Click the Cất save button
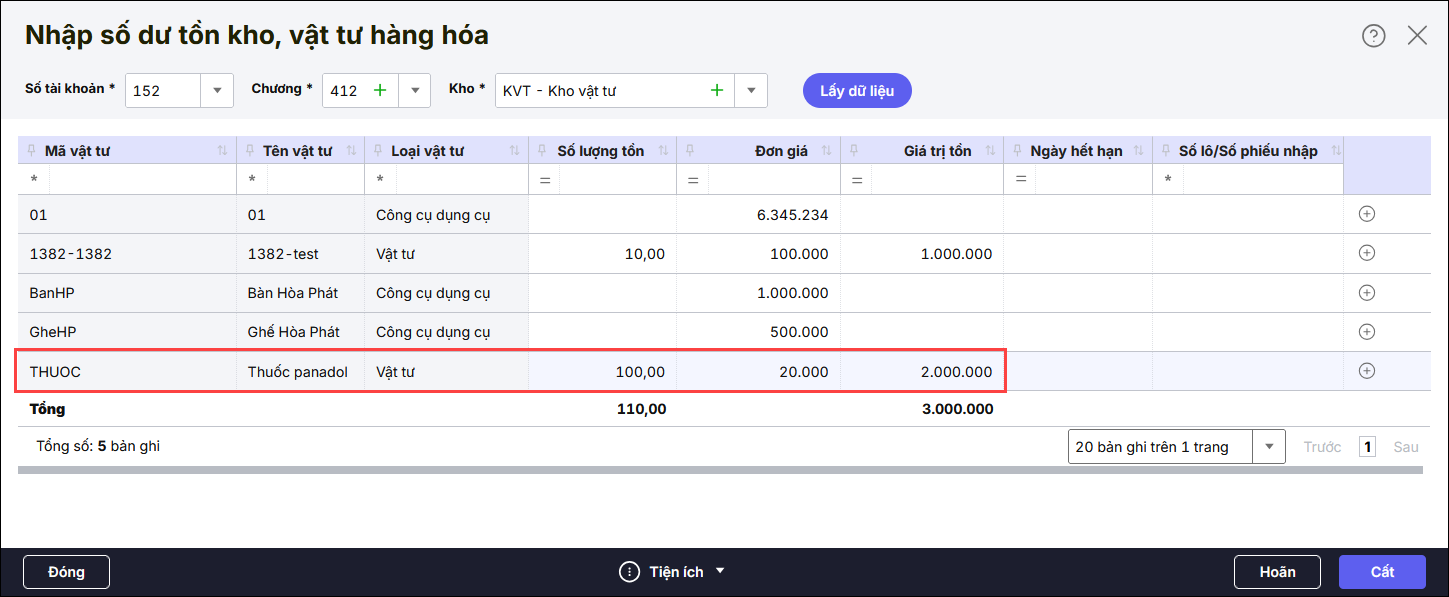The width and height of the screenshot is (1449, 597). pos(1382,572)
